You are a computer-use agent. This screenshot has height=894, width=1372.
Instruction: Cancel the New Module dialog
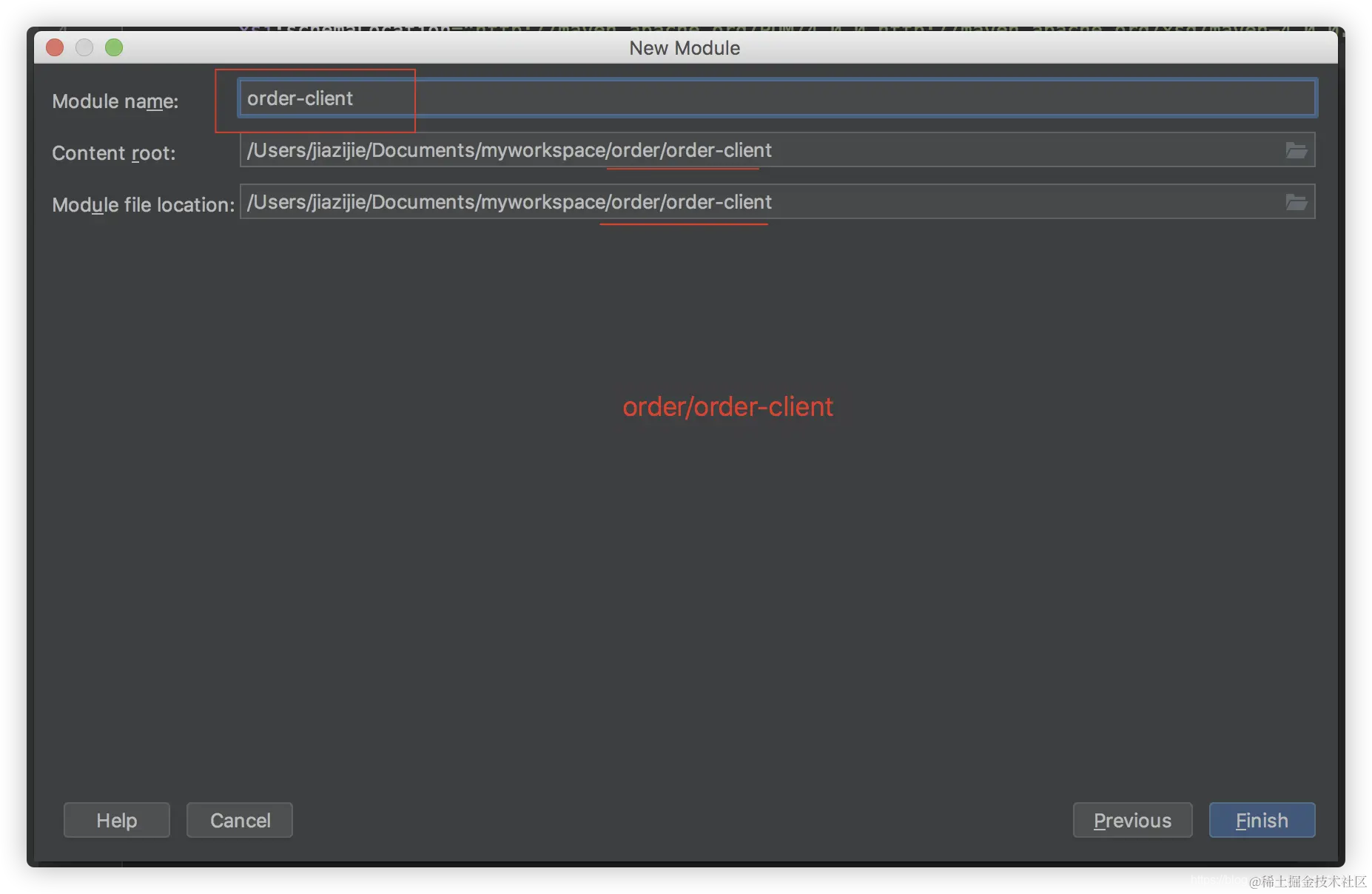(240, 820)
